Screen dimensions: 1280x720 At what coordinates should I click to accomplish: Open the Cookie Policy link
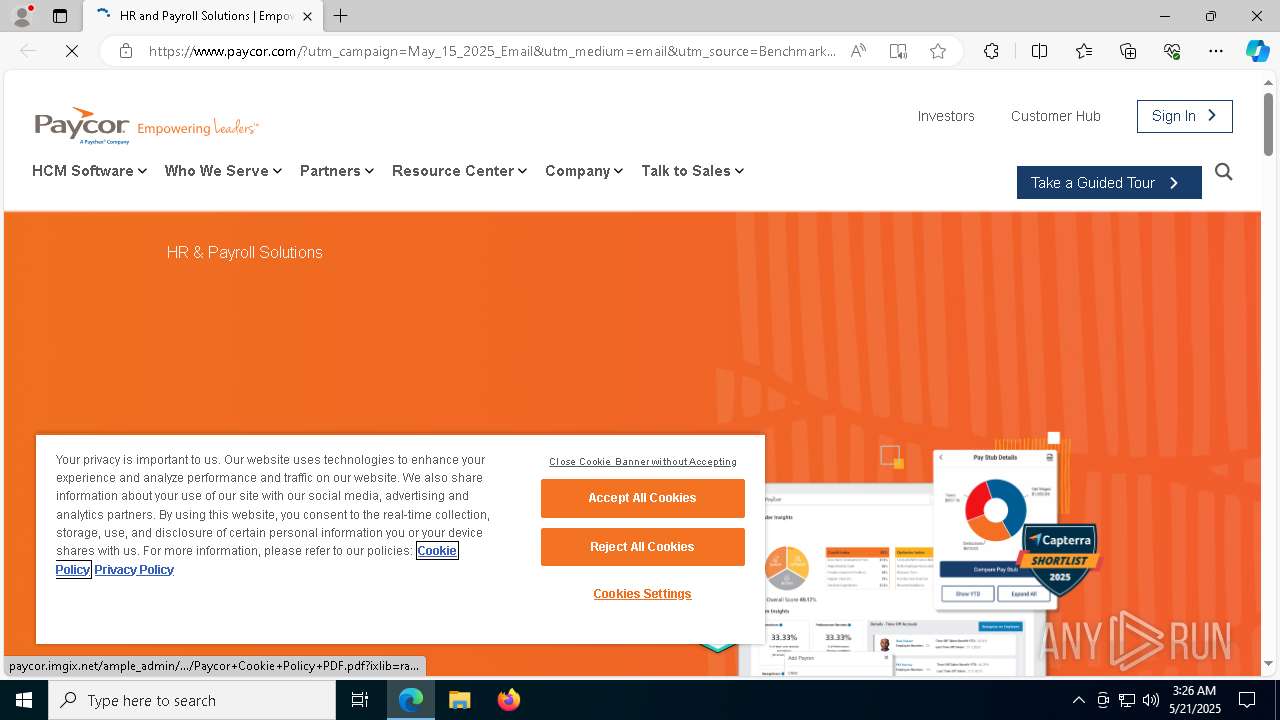[x=437, y=551]
